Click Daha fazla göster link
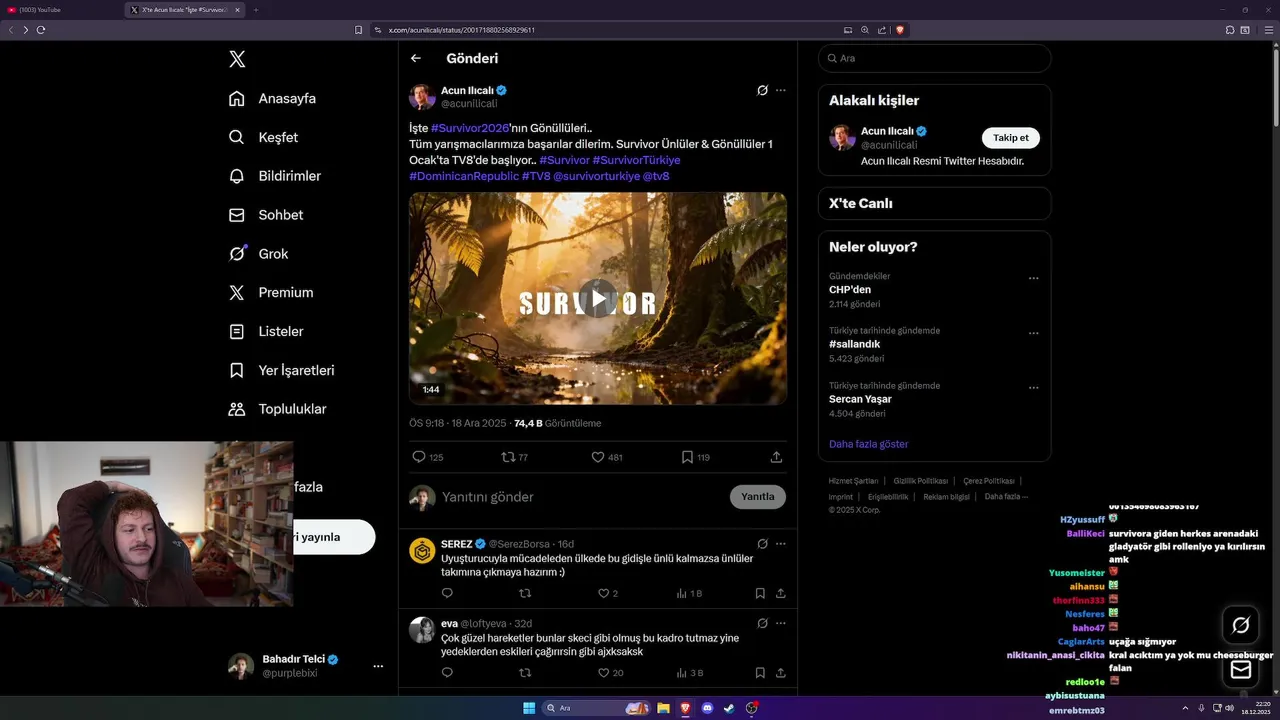The image size is (1280, 720). point(868,444)
